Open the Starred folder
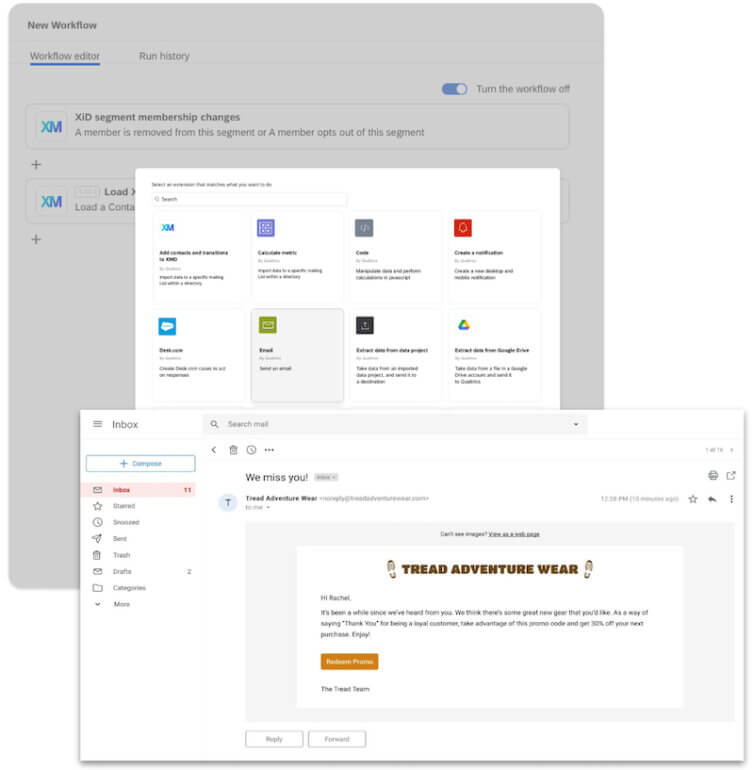Screen dimensions: 754x770 tap(124, 506)
